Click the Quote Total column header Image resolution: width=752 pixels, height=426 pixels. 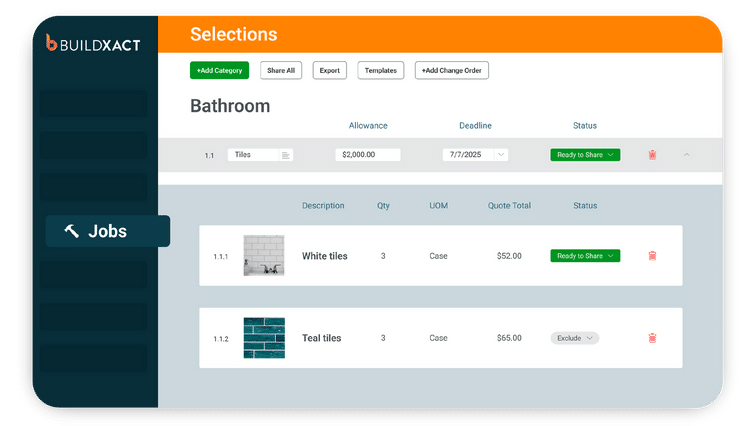[x=509, y=206]
